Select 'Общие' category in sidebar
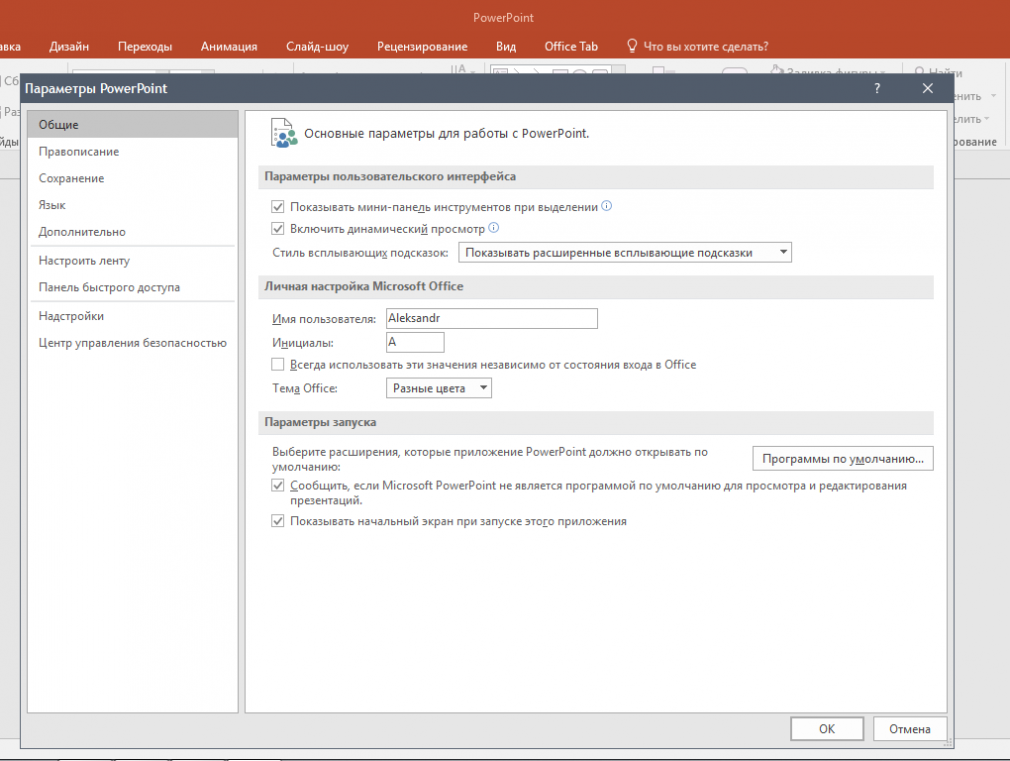1010x761 pixels. click(x=133, y=124)
